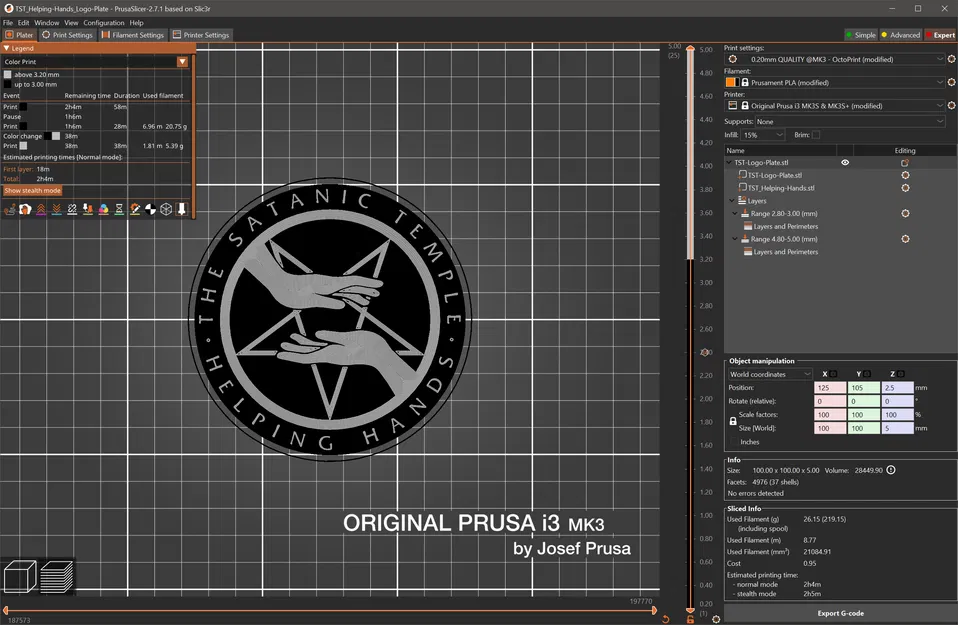Toggle shells cube icon in legend
The height and width of the screenshot is (625, 958).
click(166, 210)
